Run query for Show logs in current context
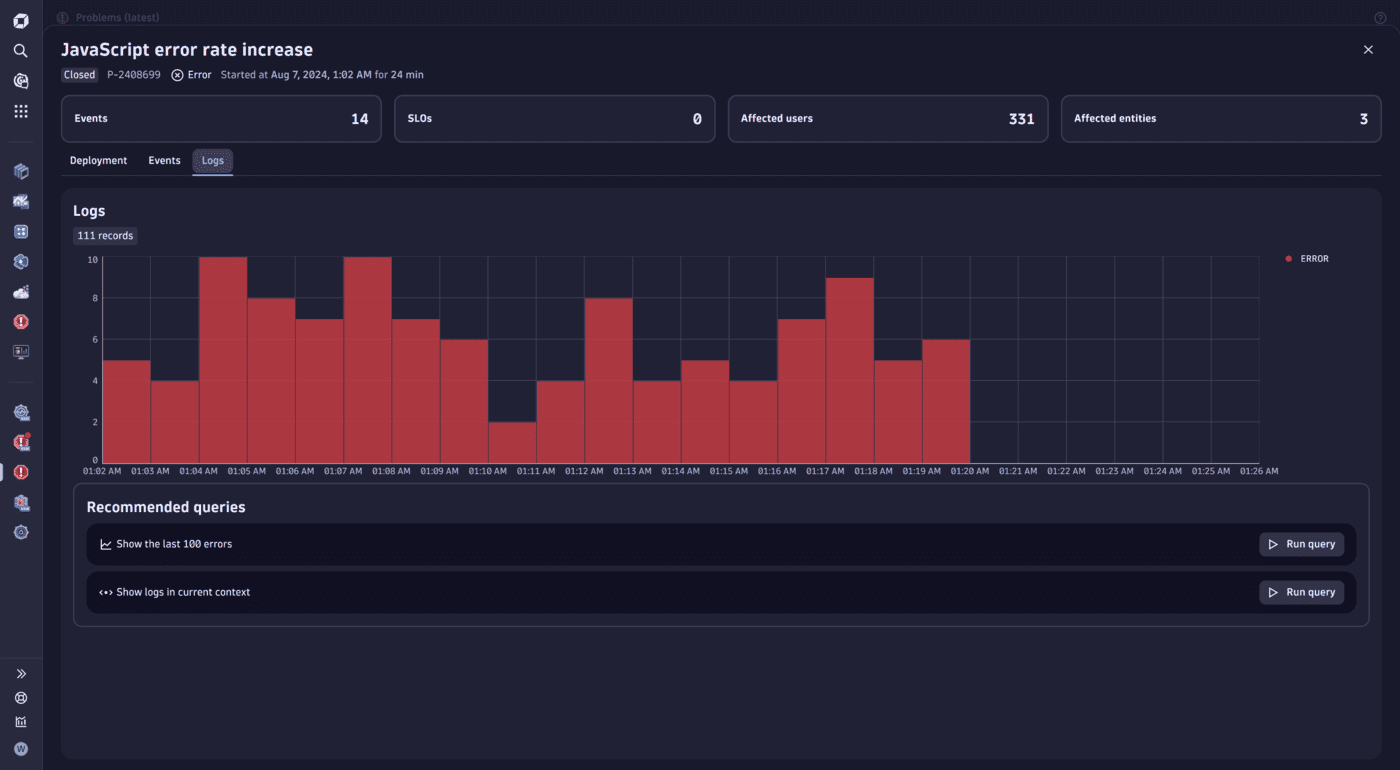Image resolution: width=1400 pixels, height=770 pixels. coord(1301,591)
